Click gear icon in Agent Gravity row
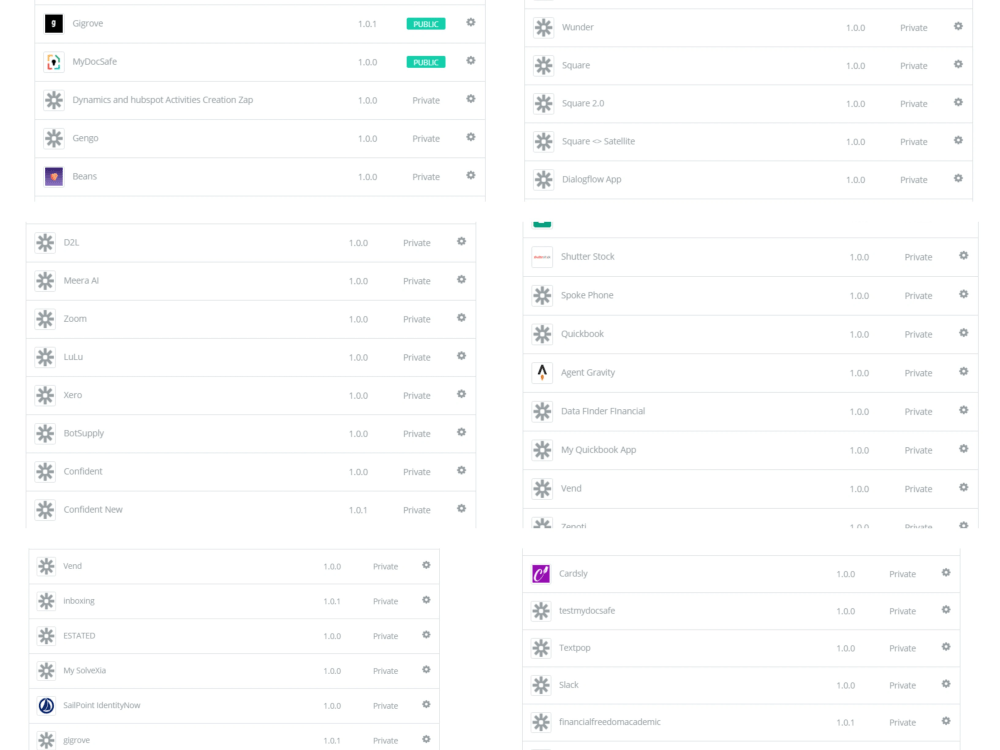 pyautogui.click(x=964, y=372)
